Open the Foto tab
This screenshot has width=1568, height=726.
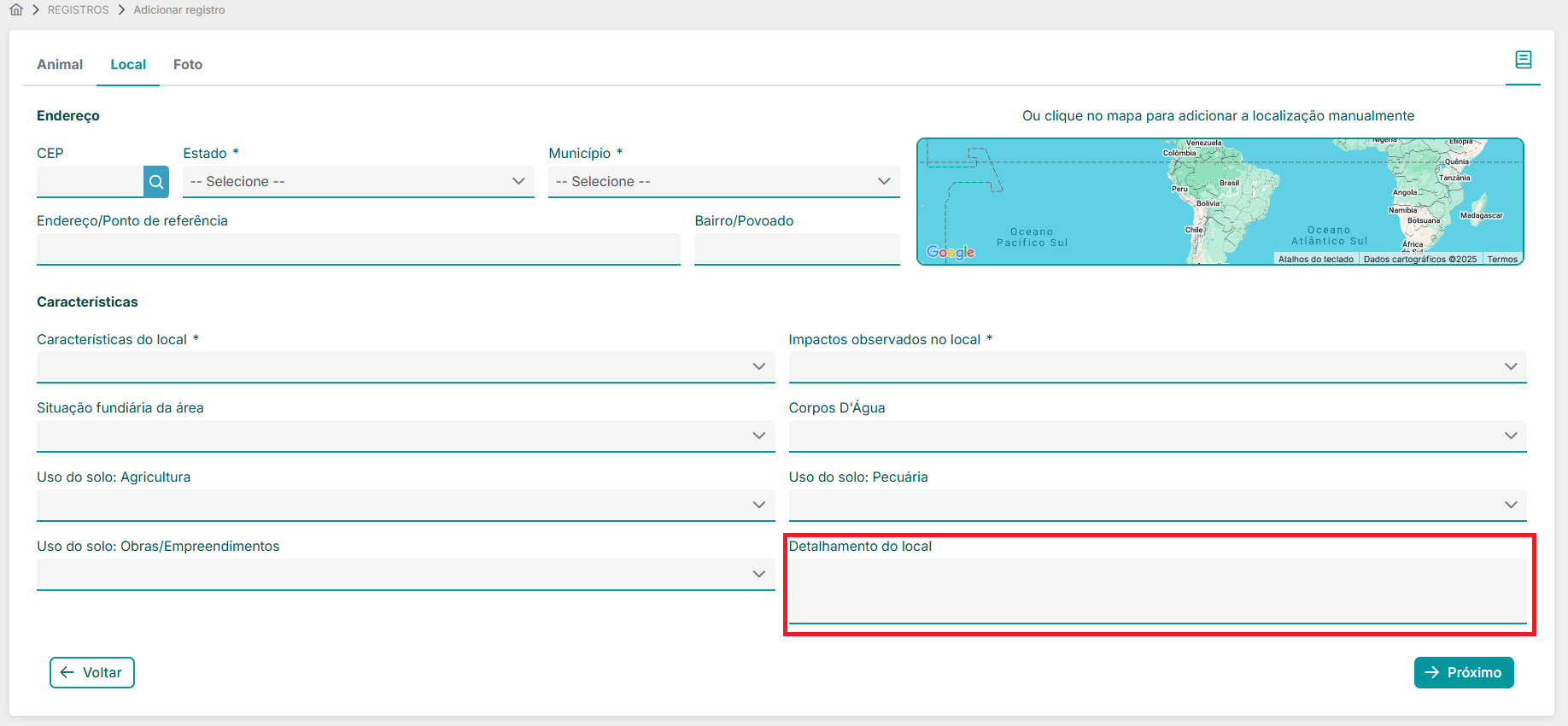pyautogui.click(x=188, y=65)
